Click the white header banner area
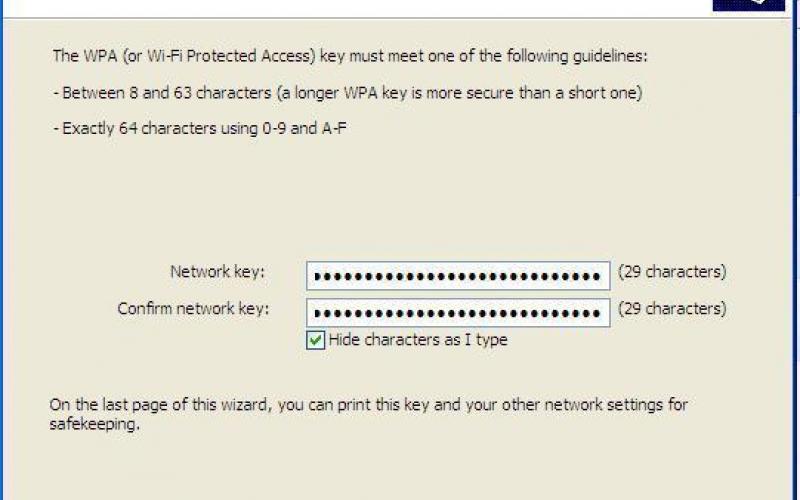The image size is (800, 500). pyautogui.click(x=350, y=7)
